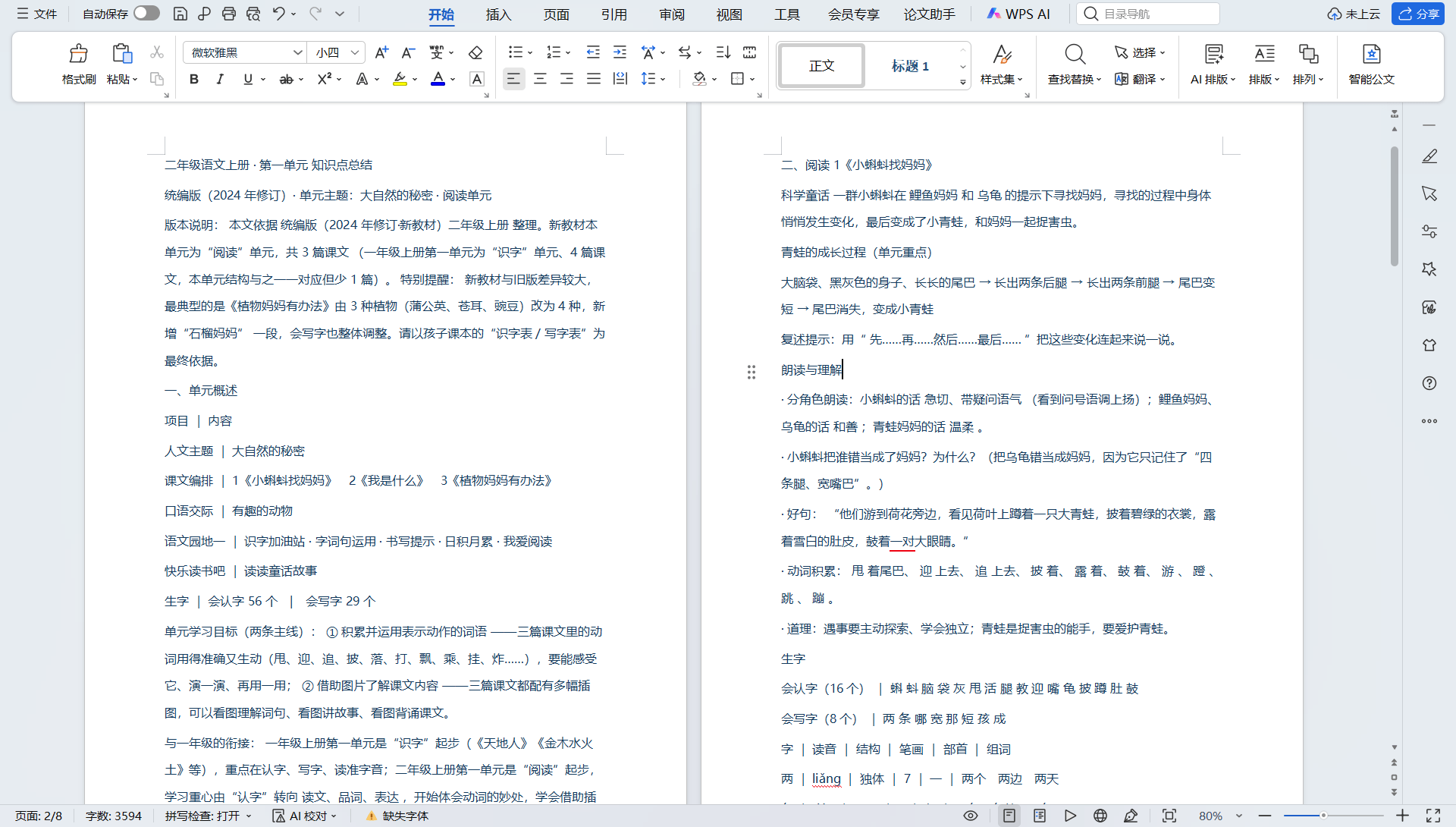The width and height of the screenshot is (1456, 827).
Task: Toggle the AutoSave (自动保存) switch
Action: [146, 14]
